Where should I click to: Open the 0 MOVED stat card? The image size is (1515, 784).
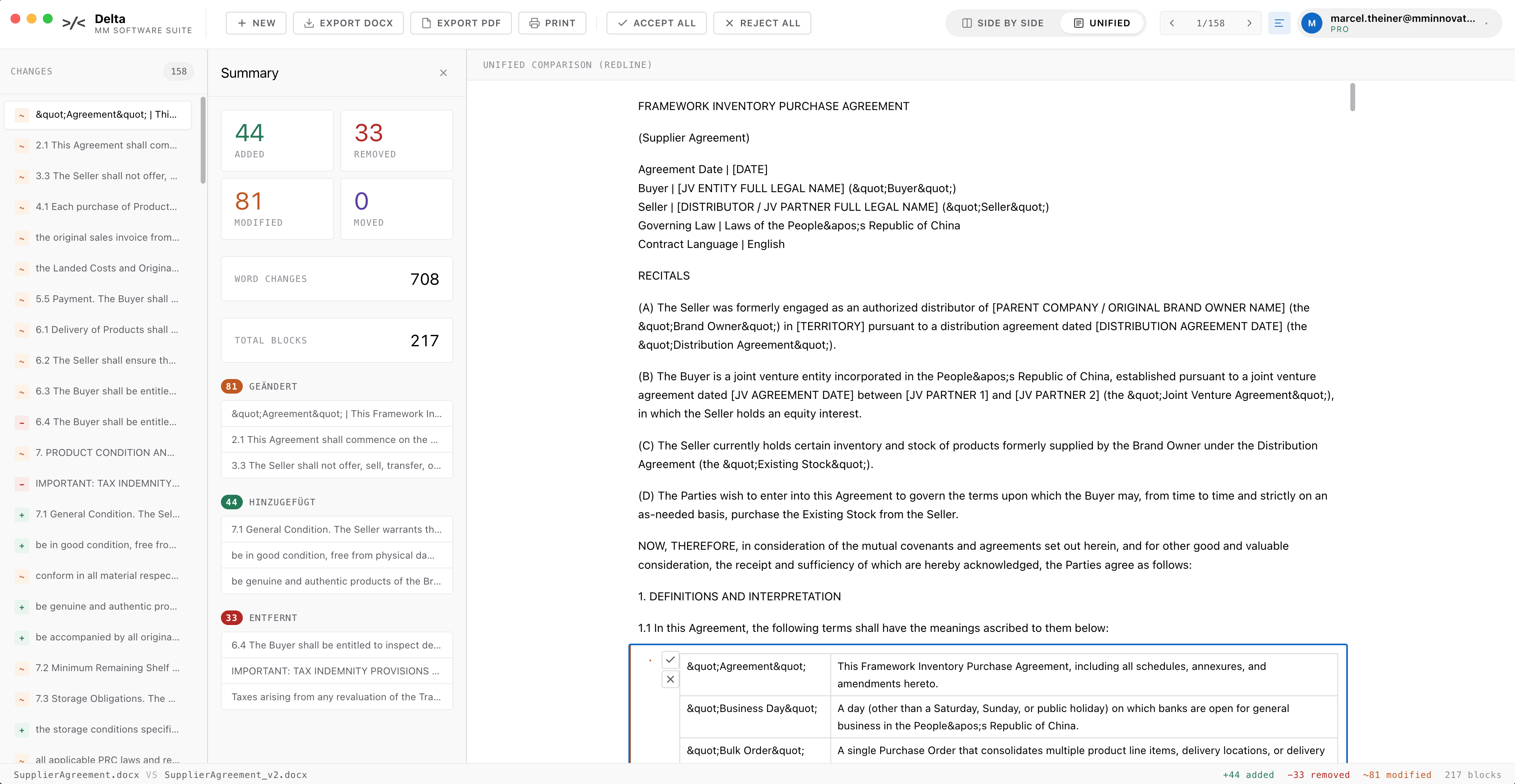(x=397, y=209)
